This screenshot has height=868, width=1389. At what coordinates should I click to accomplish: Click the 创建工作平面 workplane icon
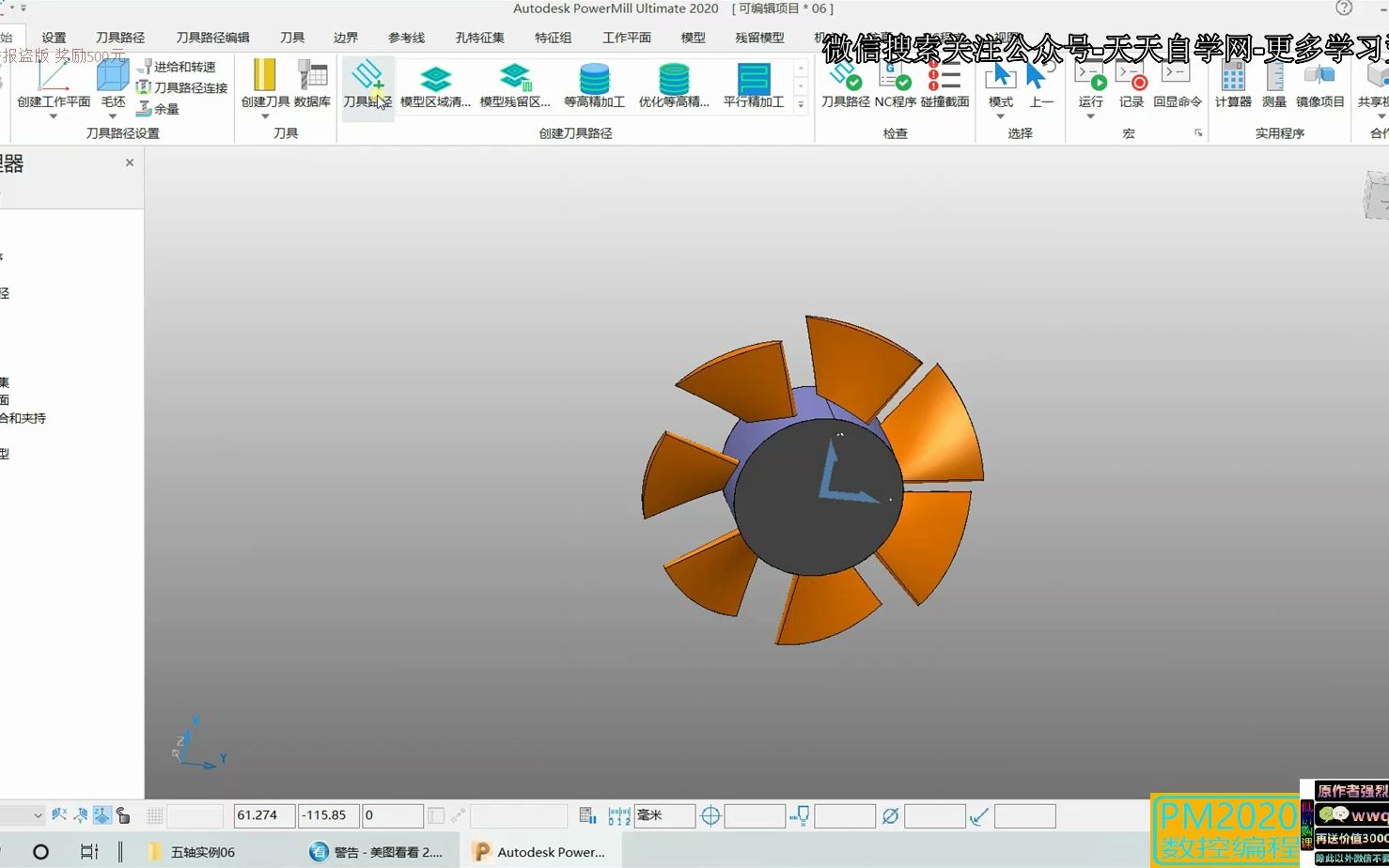pyautogui.click(x=54, y=76)
